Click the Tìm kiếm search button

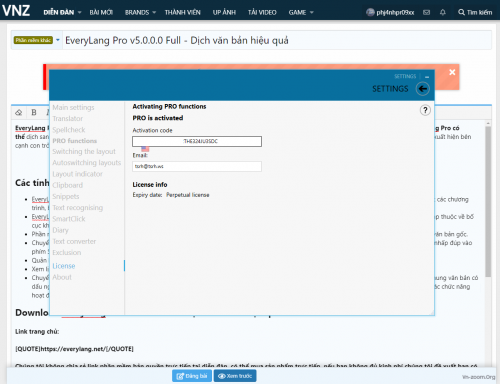[x=475, y=12]
